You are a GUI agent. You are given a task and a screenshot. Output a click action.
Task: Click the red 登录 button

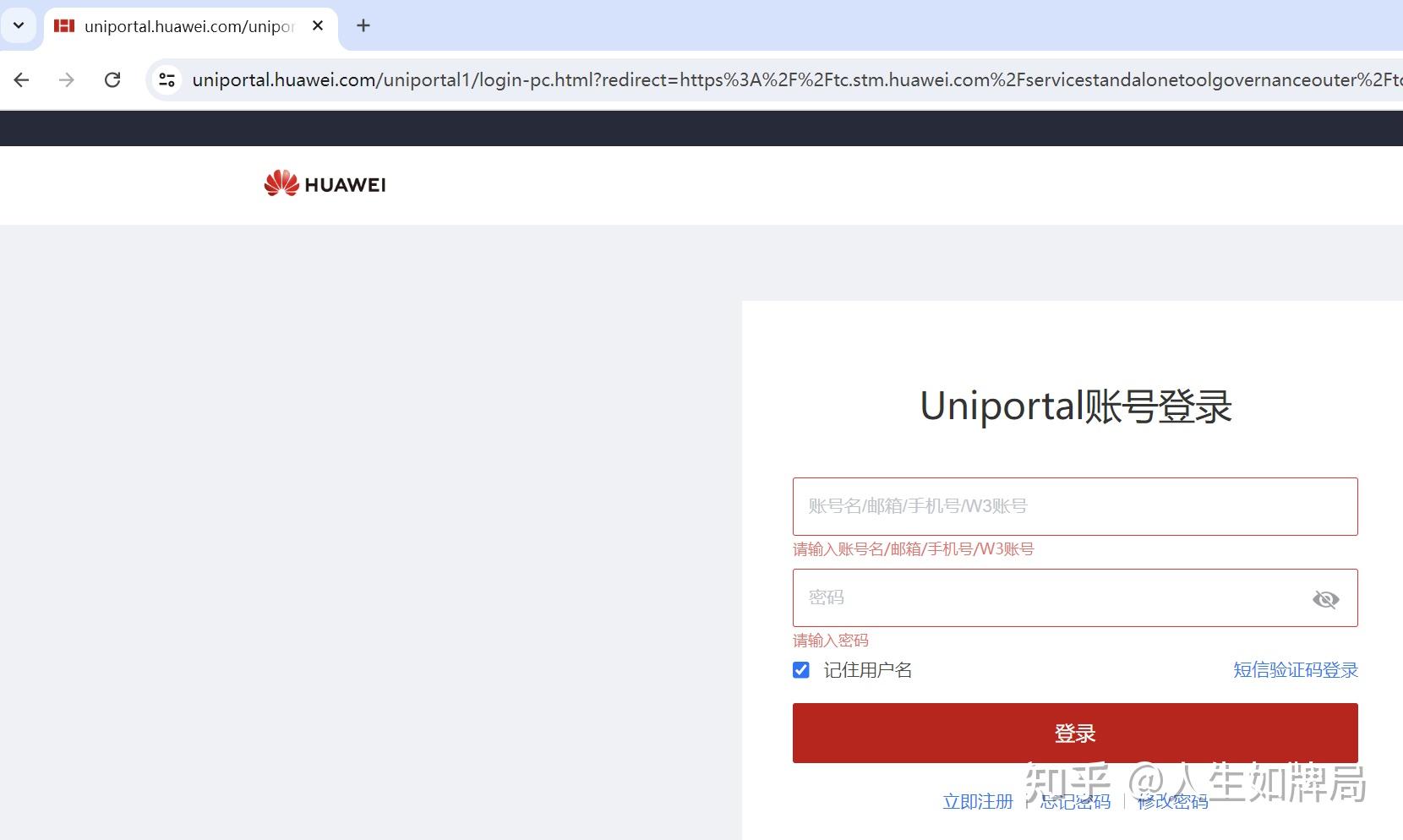click(x=1075, y=733)
